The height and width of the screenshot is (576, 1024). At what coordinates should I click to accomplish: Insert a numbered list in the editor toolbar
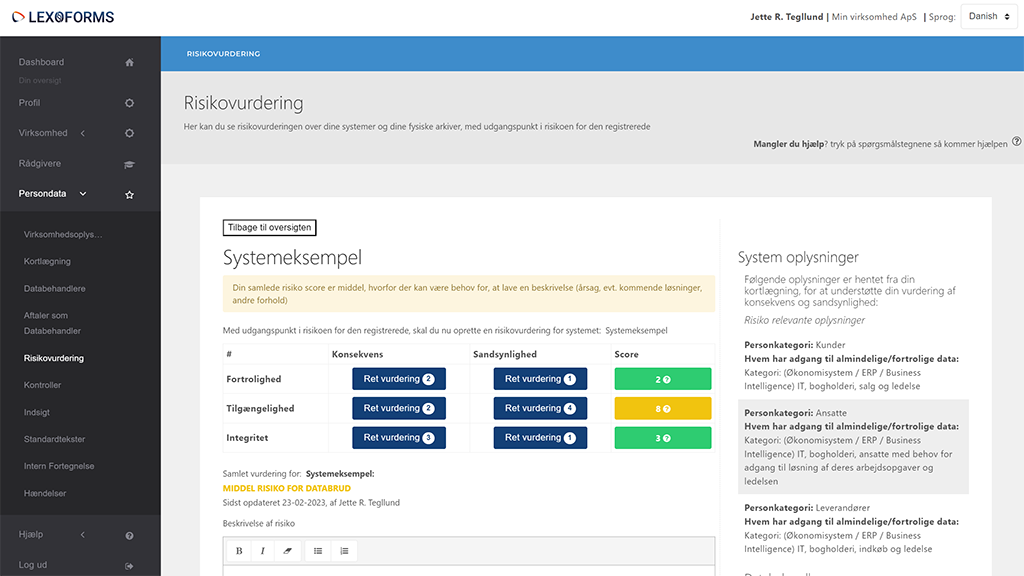344,550
